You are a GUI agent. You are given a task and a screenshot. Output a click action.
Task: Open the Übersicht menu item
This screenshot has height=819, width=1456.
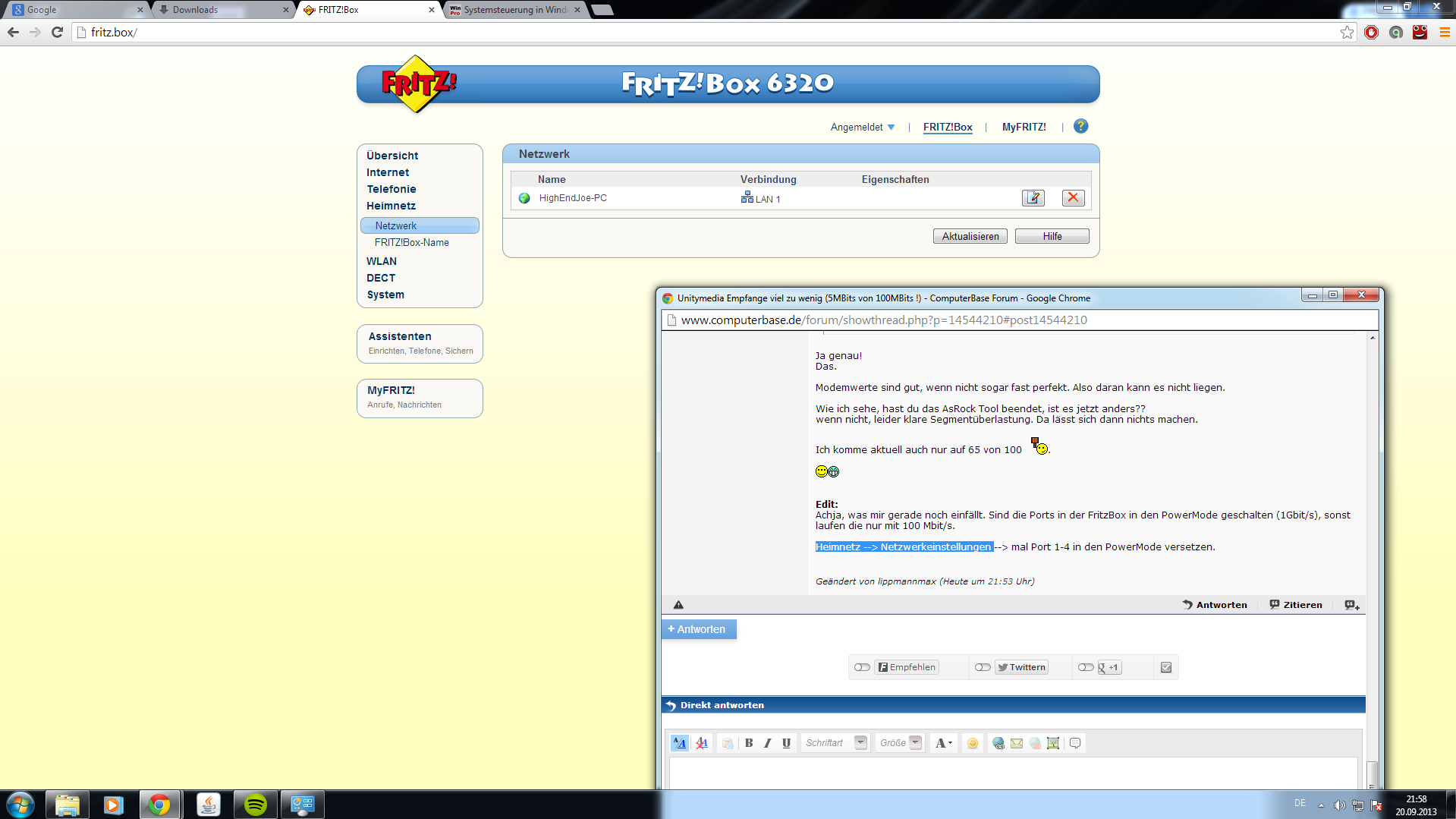pyautogui.click(x=392, y=156)
